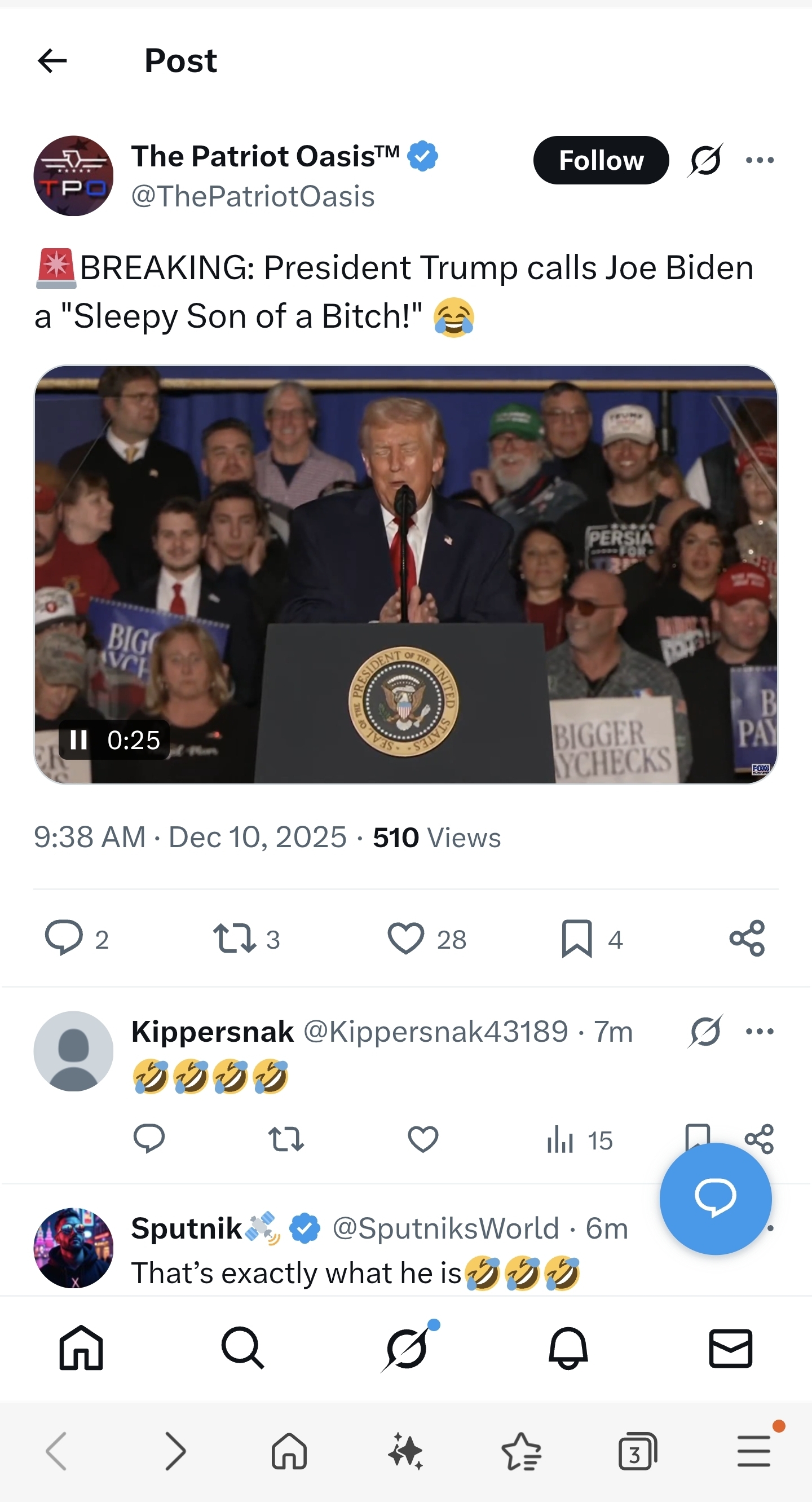Open Grok icon beside Follow button
Image resolution: width=812 pixels, height=1502 pixels.
pyautogui.click(x=705, y=160)
